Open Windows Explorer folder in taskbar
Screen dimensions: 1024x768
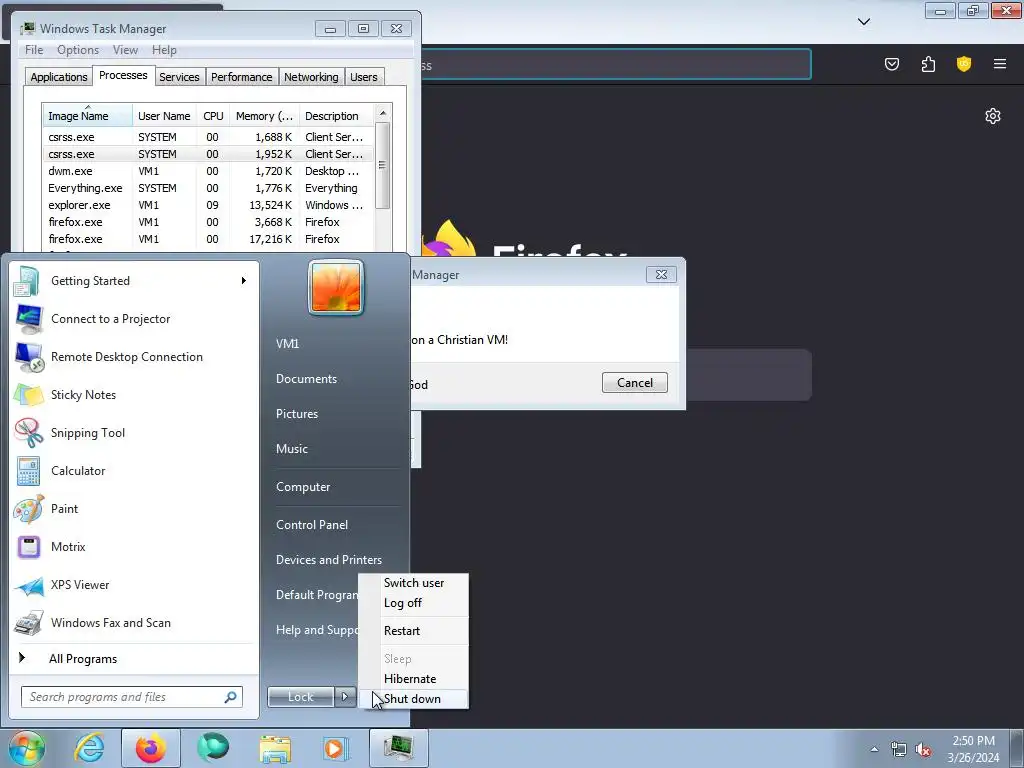click(x=275, y=748)
